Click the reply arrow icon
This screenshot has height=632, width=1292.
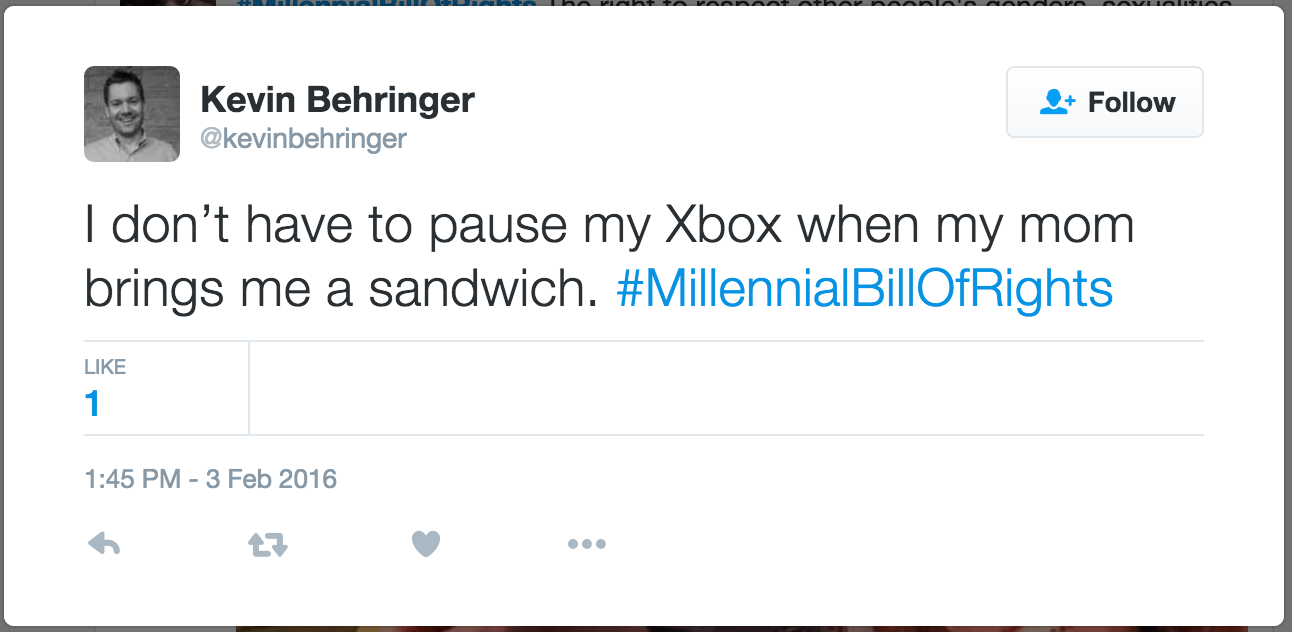[x=104, y=544]
